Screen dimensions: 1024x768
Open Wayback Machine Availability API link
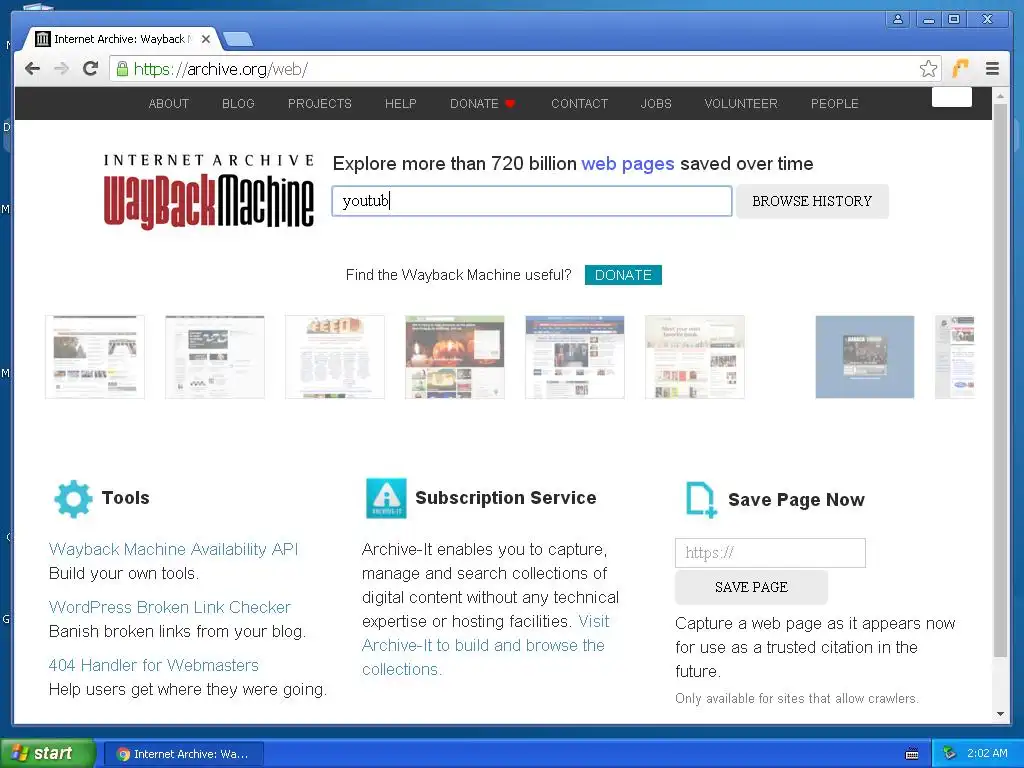click(173, 549)
